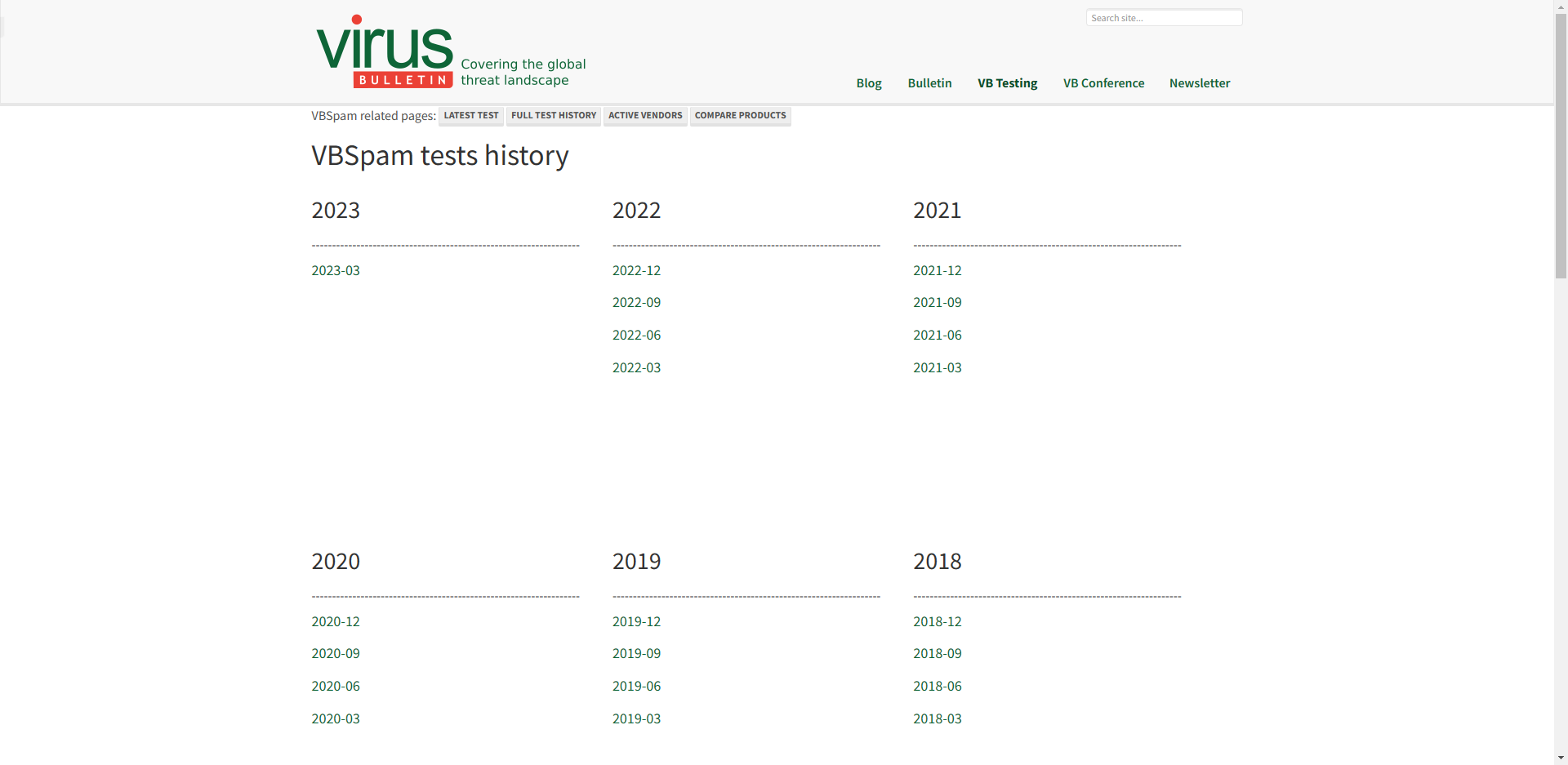1568x765 pixels.
Task: View the 2019-09 test link
Action: tap(636, 653)
